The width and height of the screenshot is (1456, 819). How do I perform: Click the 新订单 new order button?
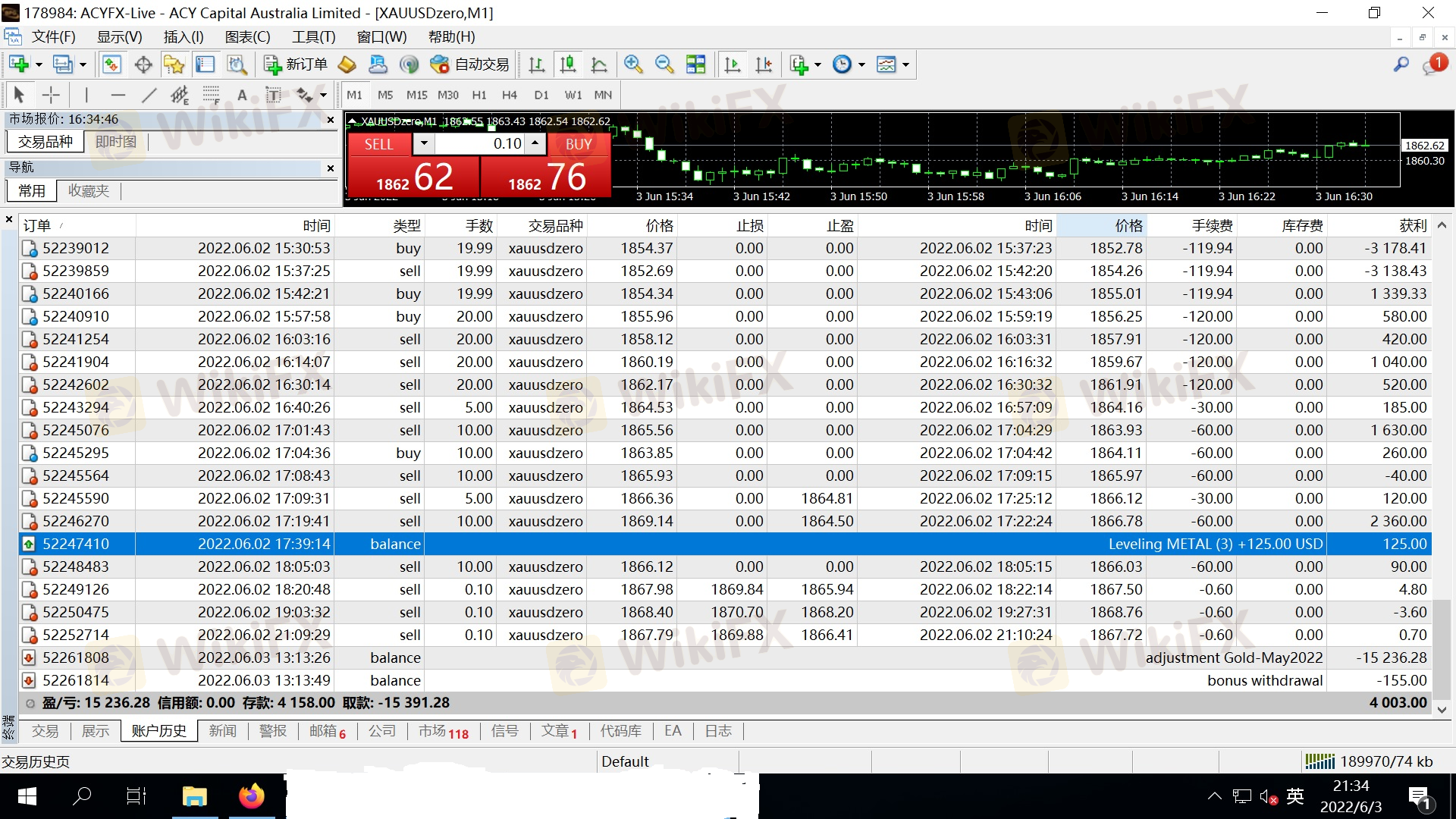(x=296, y=64)
